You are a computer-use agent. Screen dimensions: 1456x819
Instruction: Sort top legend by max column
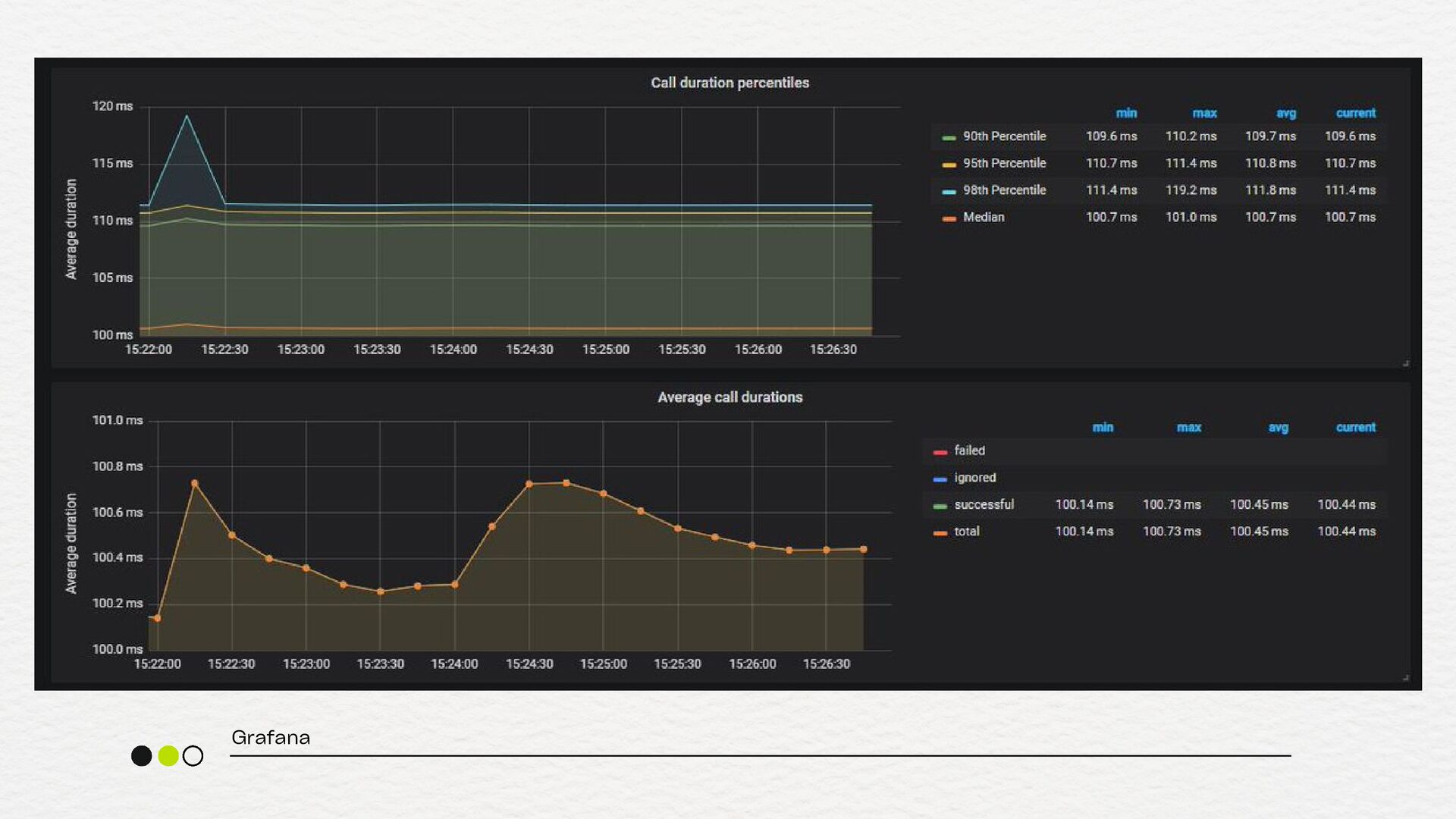coord(1203,113)
